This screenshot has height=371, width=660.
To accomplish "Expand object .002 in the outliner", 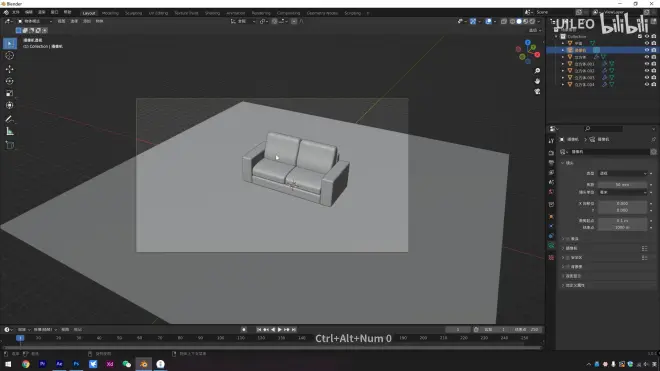I will pos(563,71).
